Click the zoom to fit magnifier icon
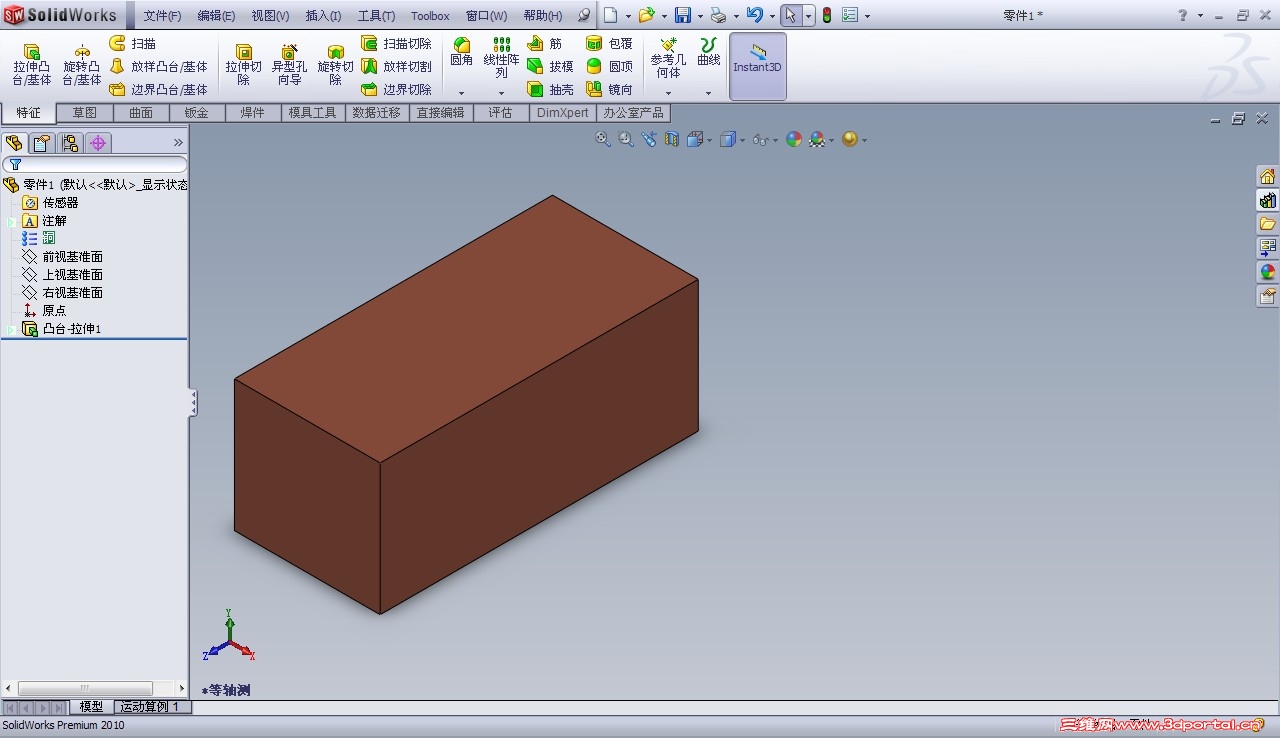Image resolution: width=1280 pixels, height=738 pixels. [603, 139]
